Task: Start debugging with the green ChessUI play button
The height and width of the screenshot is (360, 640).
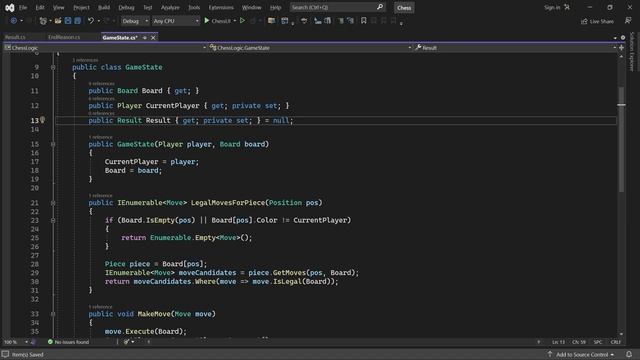Action: coord(207,20)
